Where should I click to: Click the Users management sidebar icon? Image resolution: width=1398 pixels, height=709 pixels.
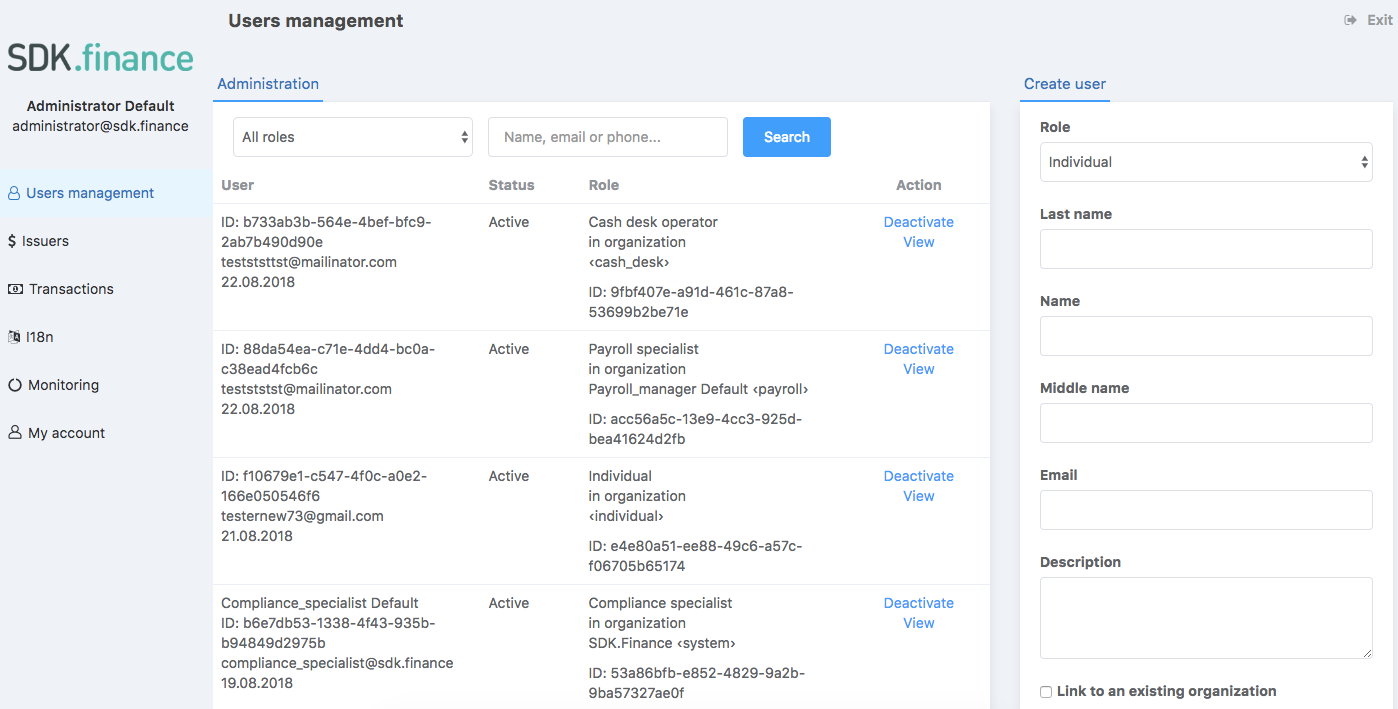(x=14, y=194)
